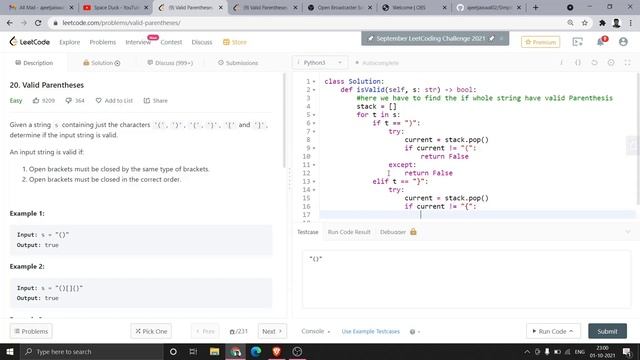
Task: Switch to Run Code Result tab
Action: tap(349, 232)
